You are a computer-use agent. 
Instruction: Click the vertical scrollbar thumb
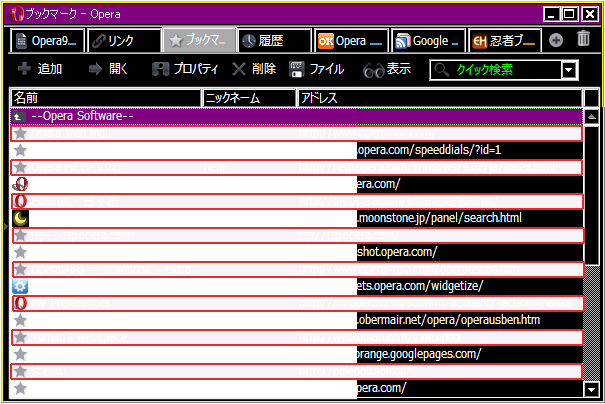[x=591, y=195]
